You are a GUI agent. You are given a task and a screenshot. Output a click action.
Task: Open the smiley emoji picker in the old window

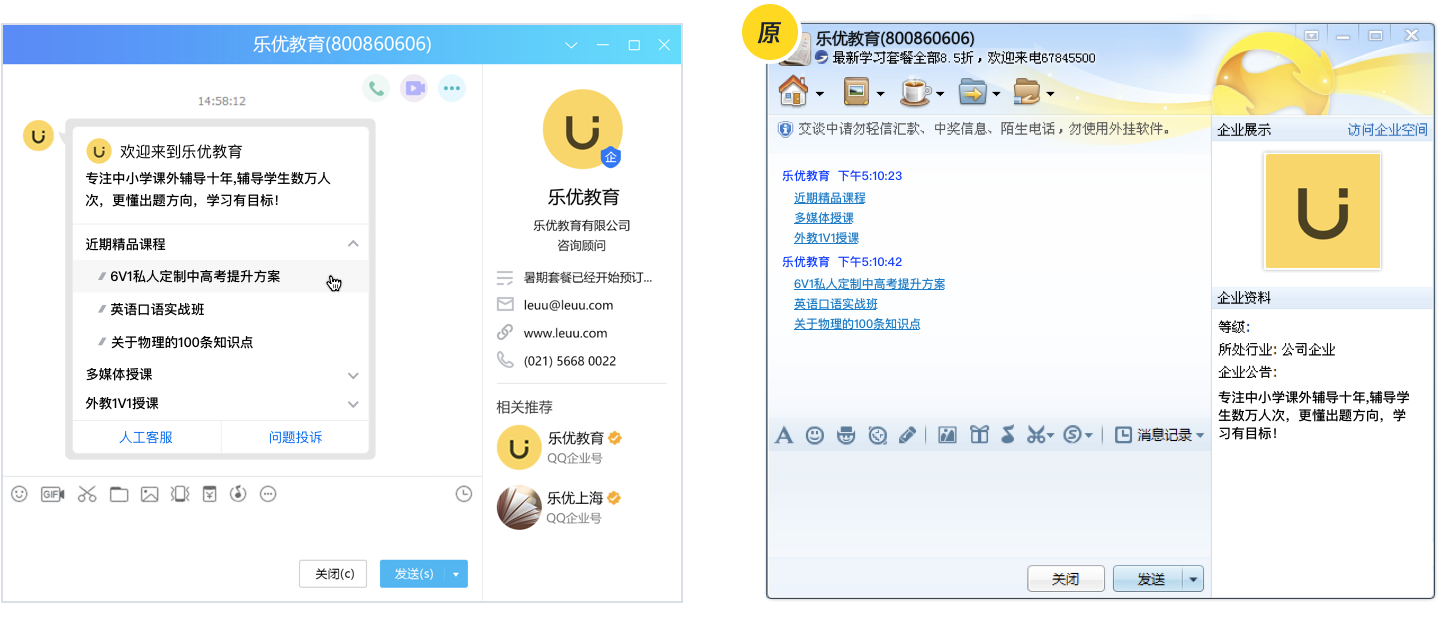[815, 435]
